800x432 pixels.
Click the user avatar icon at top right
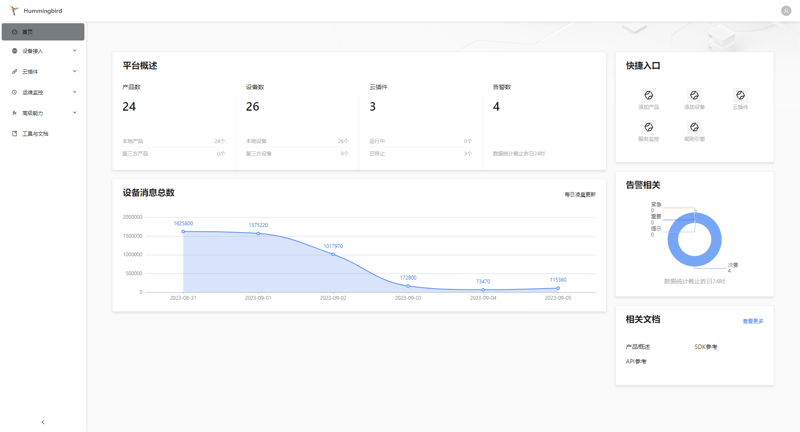786,11
